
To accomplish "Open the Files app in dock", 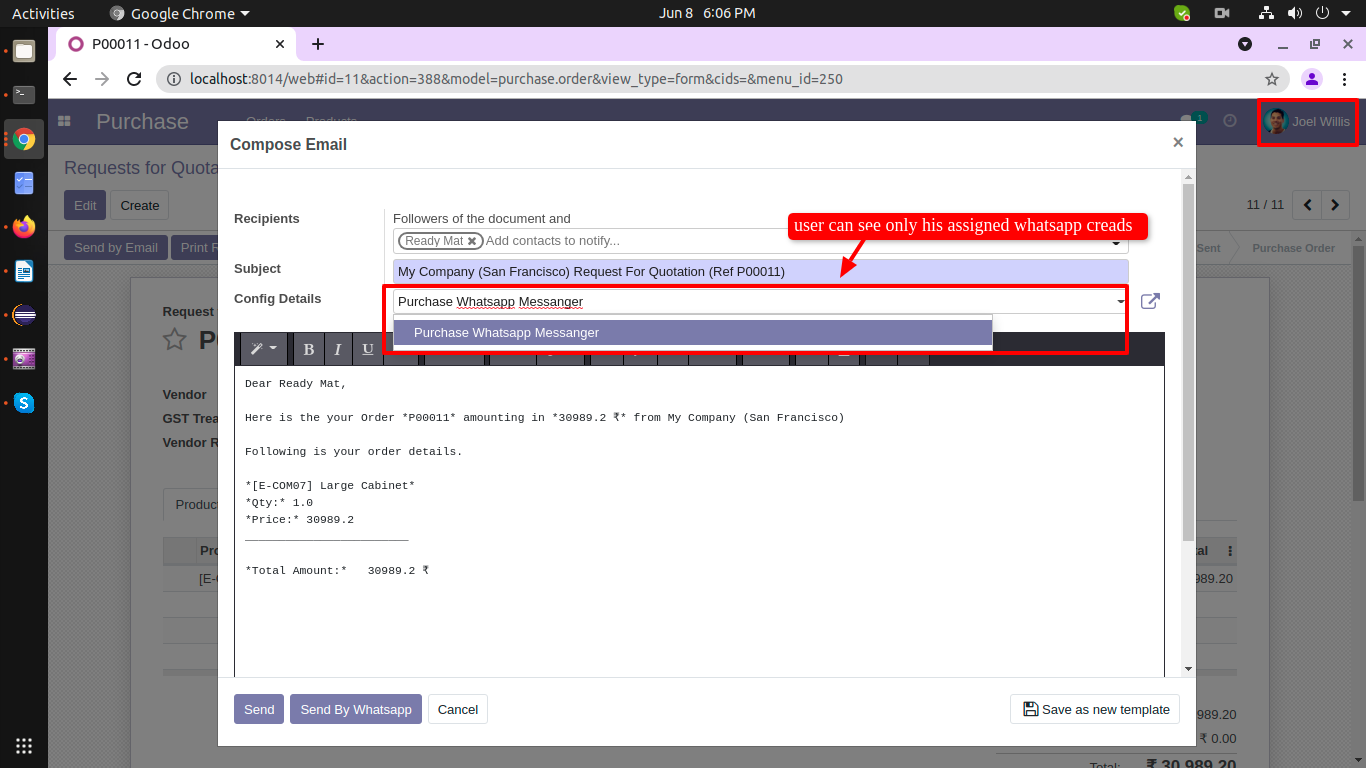I will [x=24, y=51].
